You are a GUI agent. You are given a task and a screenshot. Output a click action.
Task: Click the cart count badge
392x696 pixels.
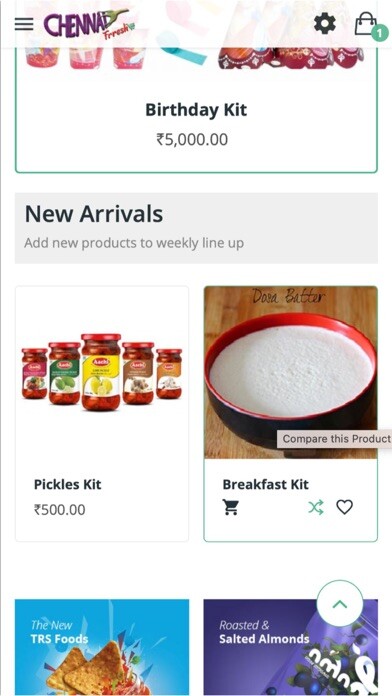(380, 33)
